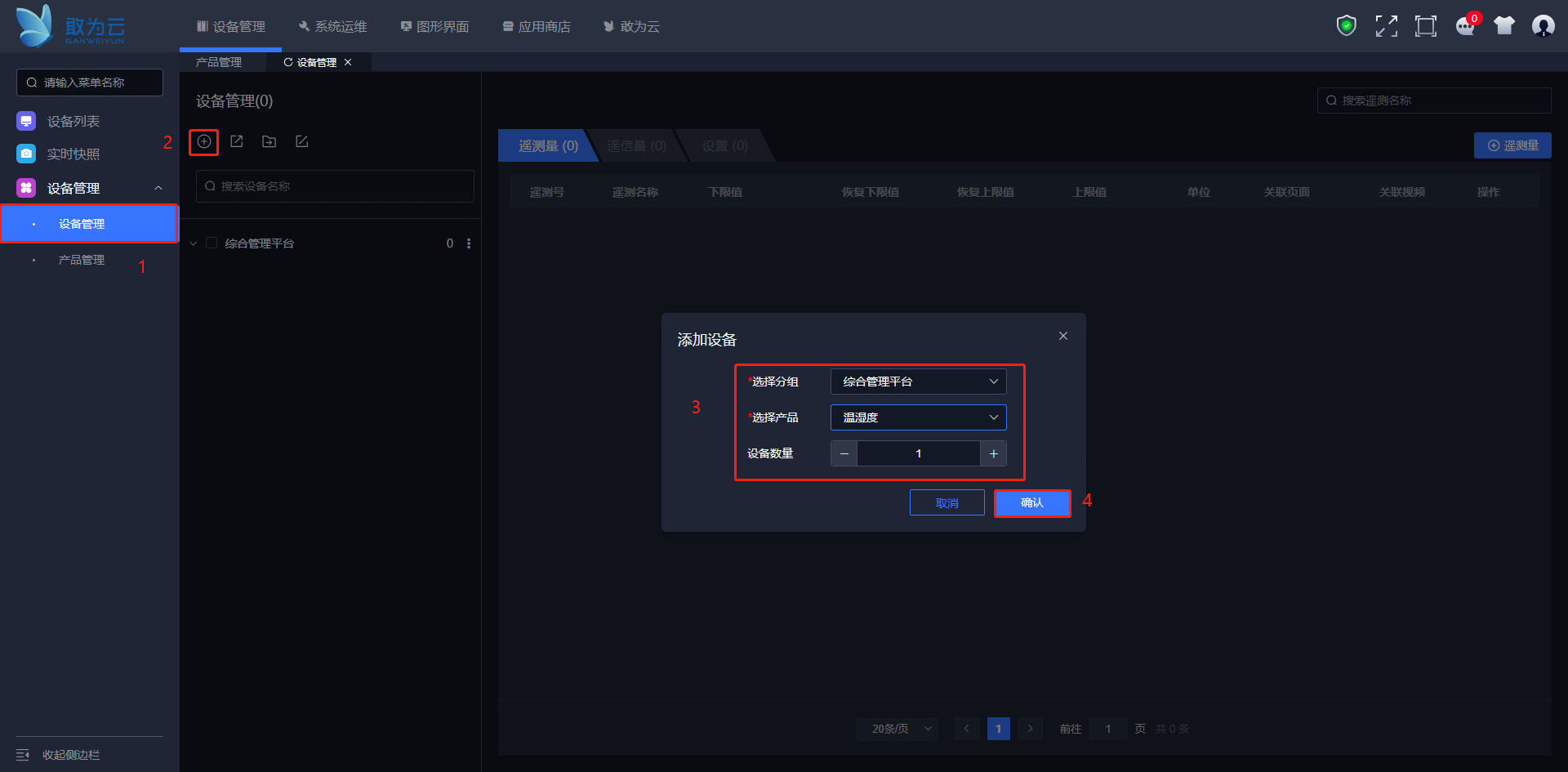Close the 设备管理 tab
The image size is (1568, 772).
click(348, 62)
